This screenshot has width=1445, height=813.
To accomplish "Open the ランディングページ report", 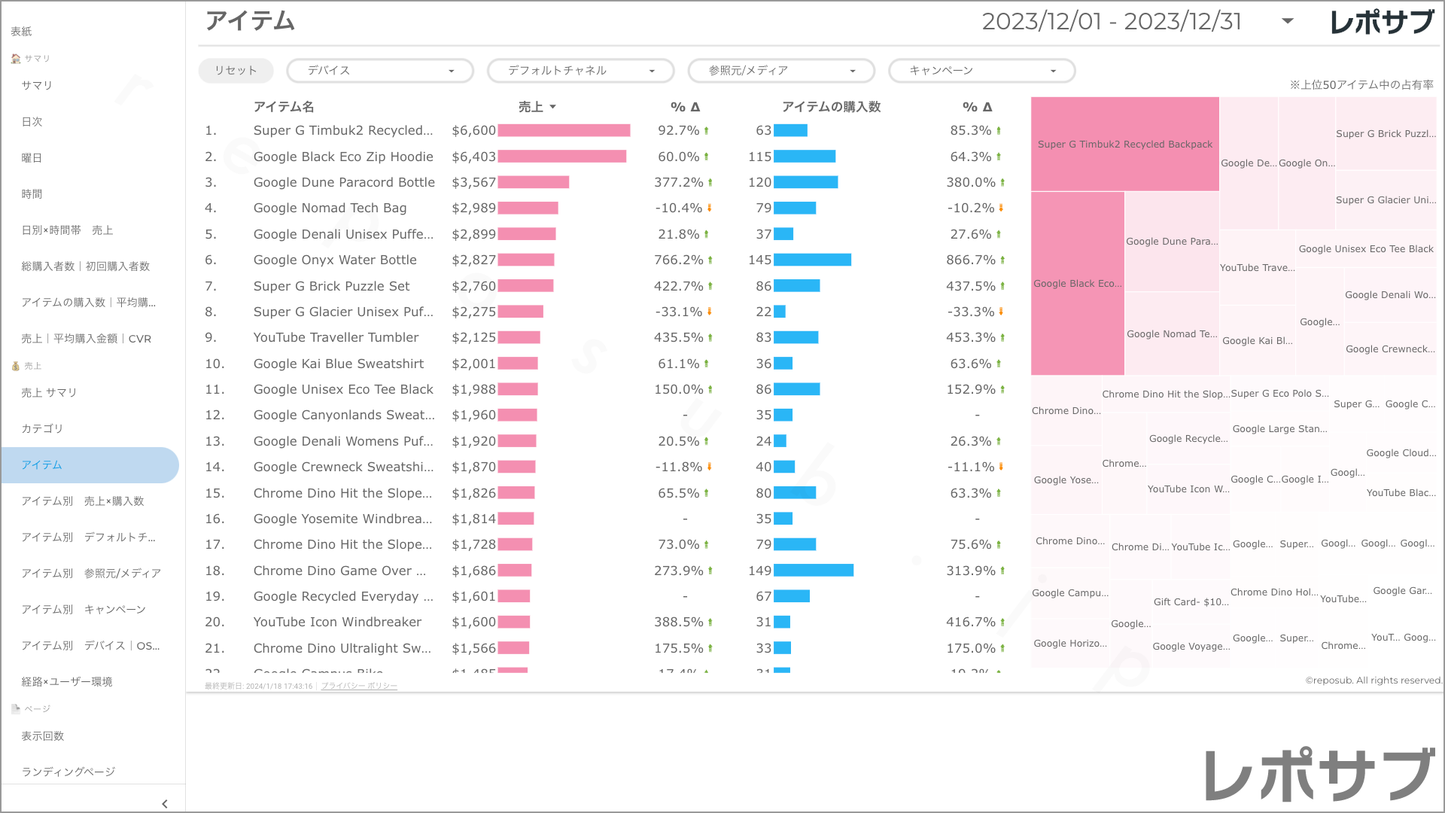I will pos(68,772).
